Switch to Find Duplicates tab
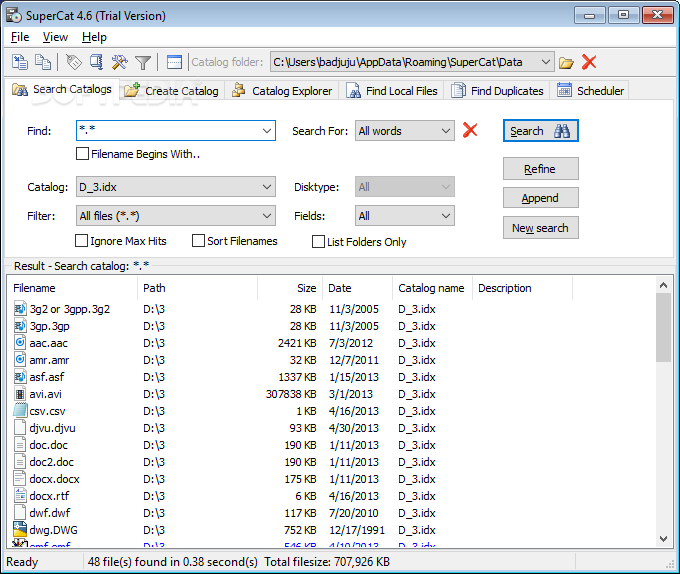Screen dimensions: 680x574 497,91
